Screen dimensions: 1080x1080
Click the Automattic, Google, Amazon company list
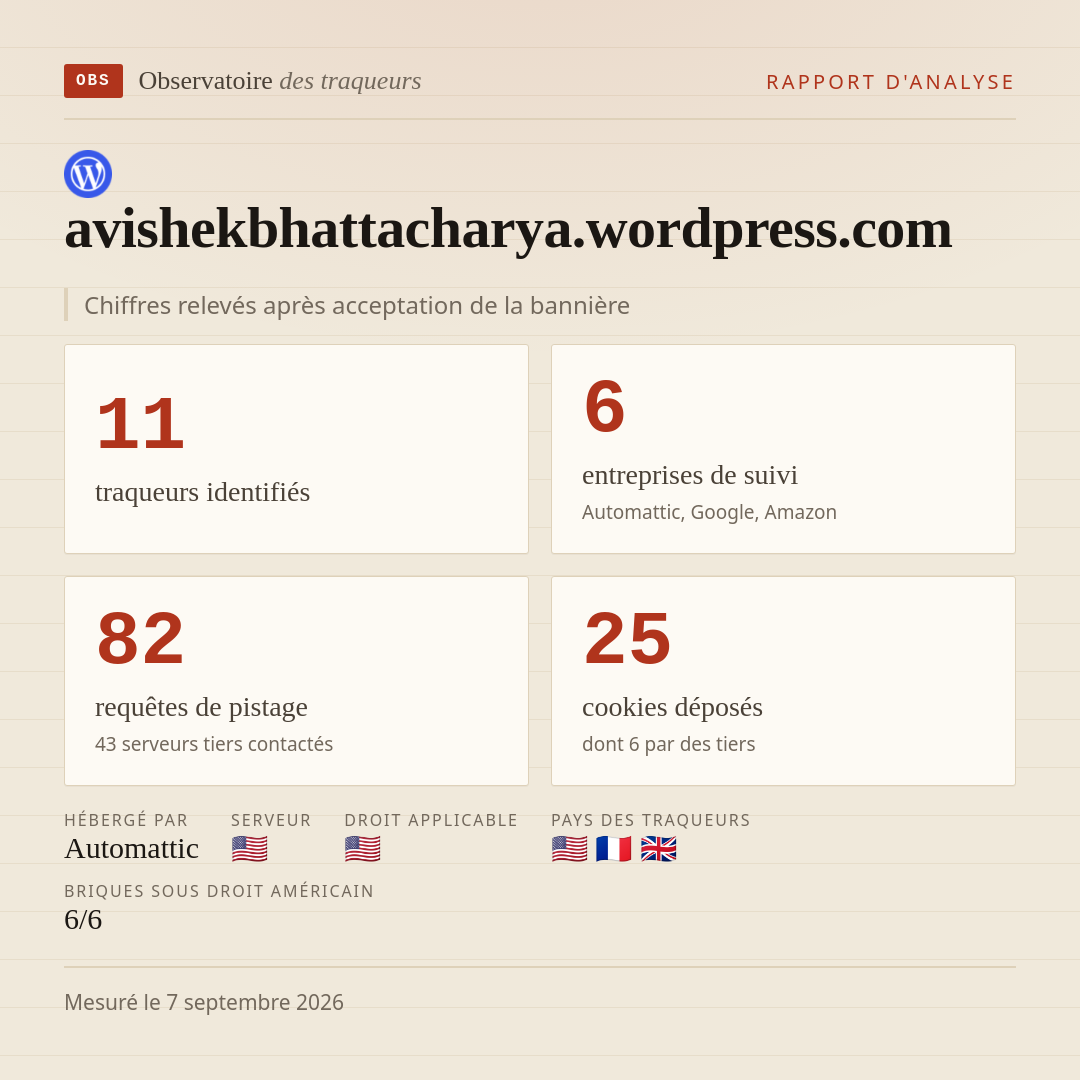[x=709, y=512]
